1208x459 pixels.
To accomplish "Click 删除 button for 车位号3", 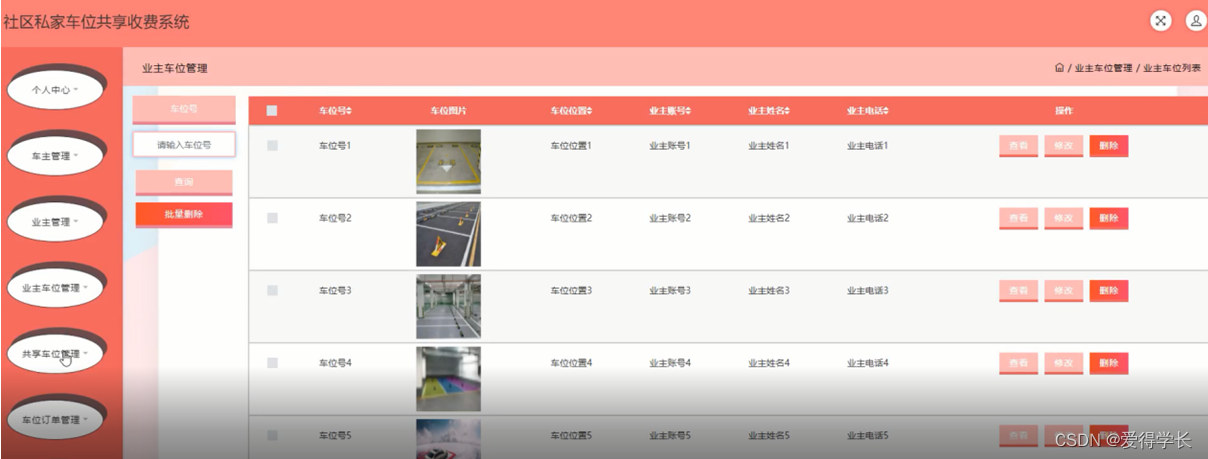I will click(x=1109, y=291).
